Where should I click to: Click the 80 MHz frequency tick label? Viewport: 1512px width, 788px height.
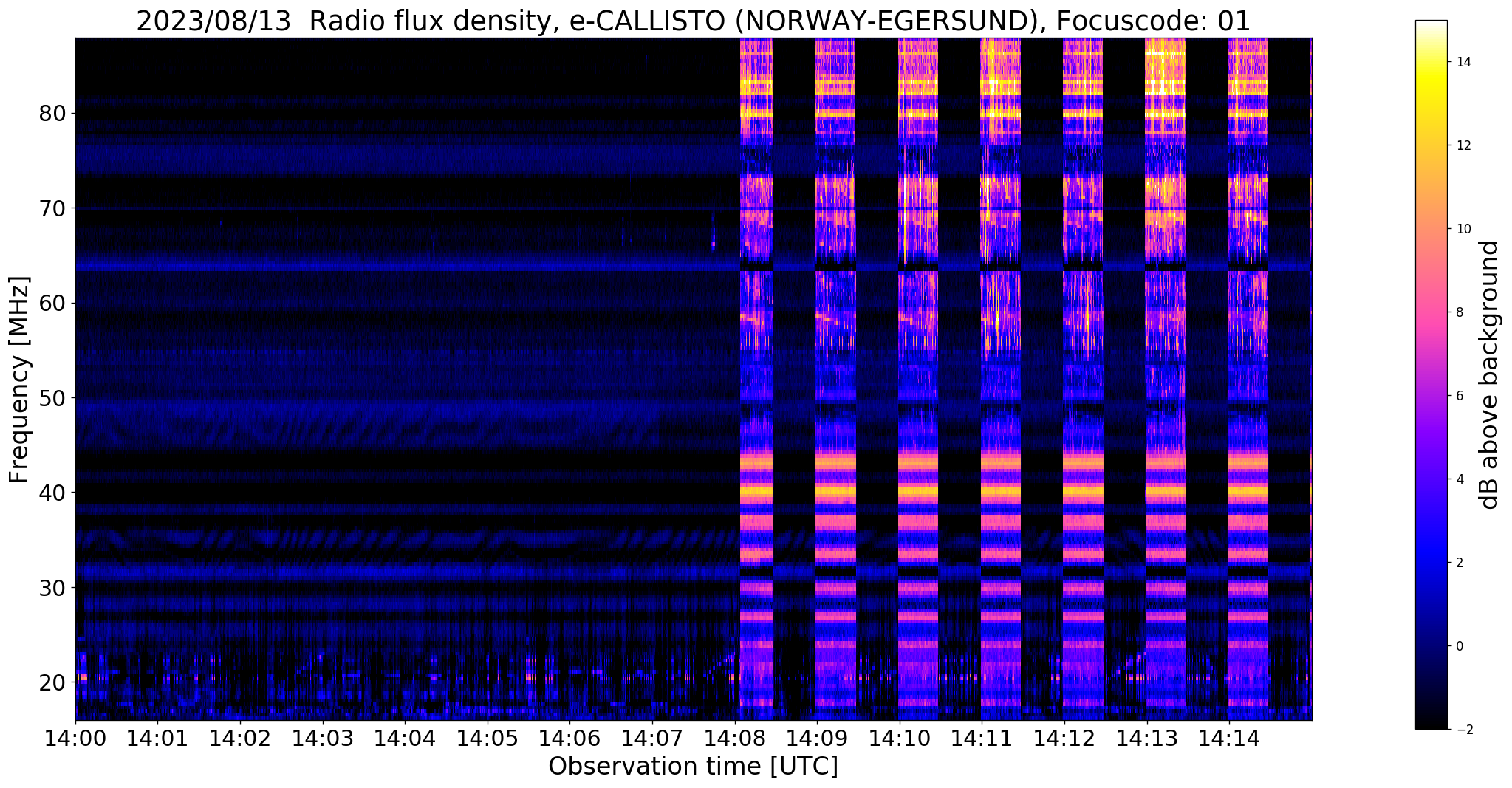[x=52, y=114]
